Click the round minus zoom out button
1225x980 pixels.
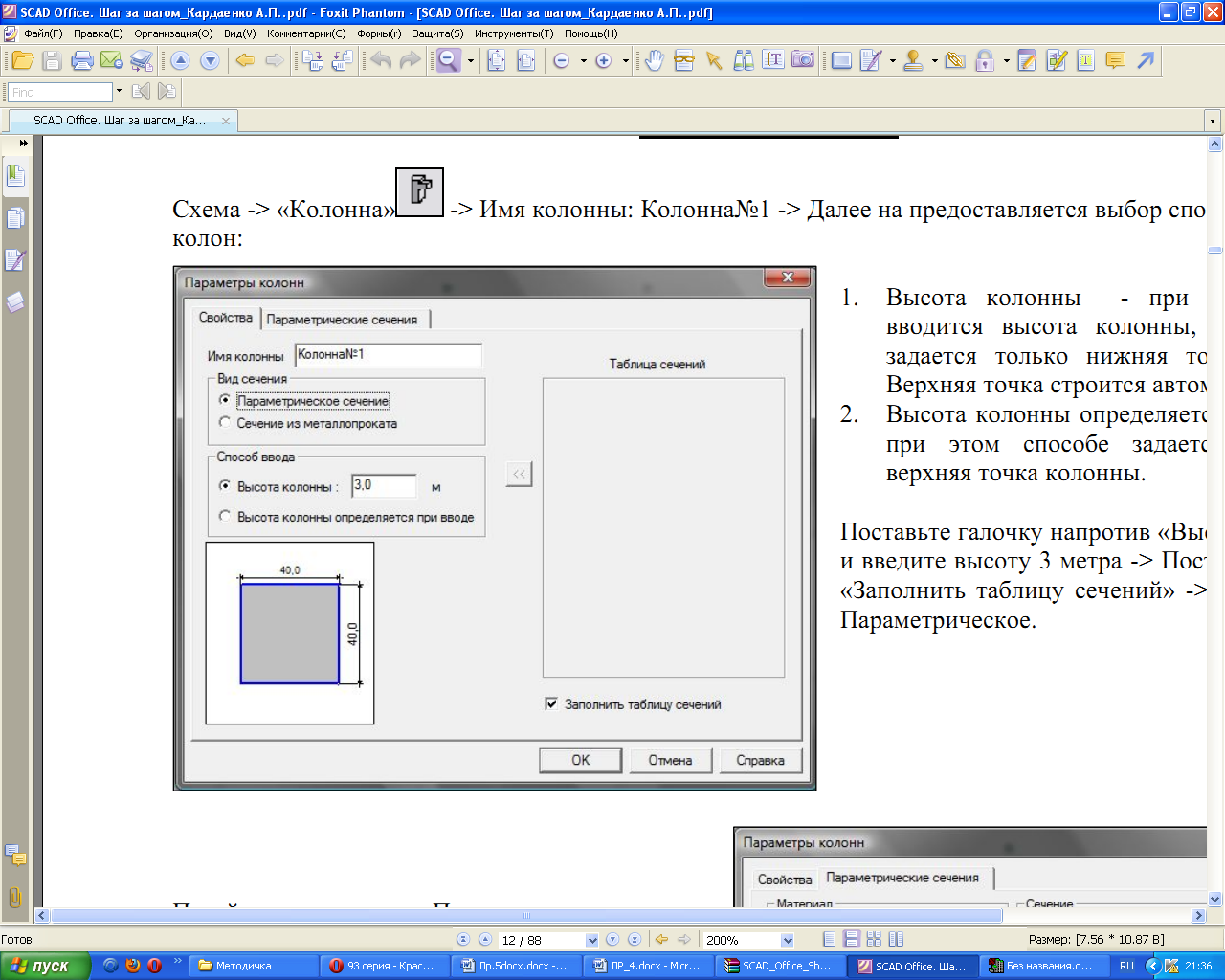tap(562, 61)
